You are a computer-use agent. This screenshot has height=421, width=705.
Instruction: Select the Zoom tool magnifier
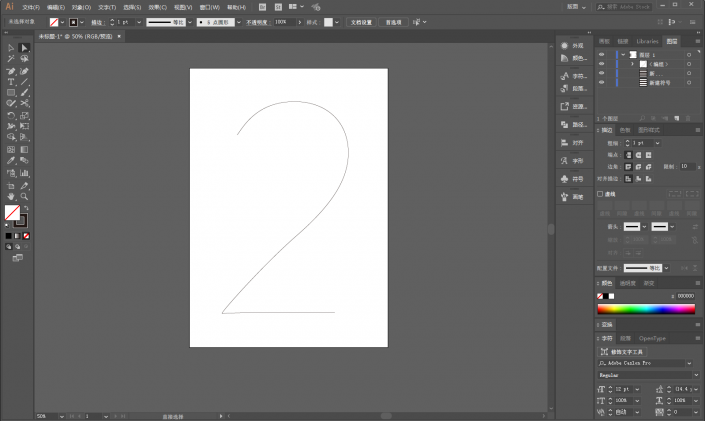24,197
